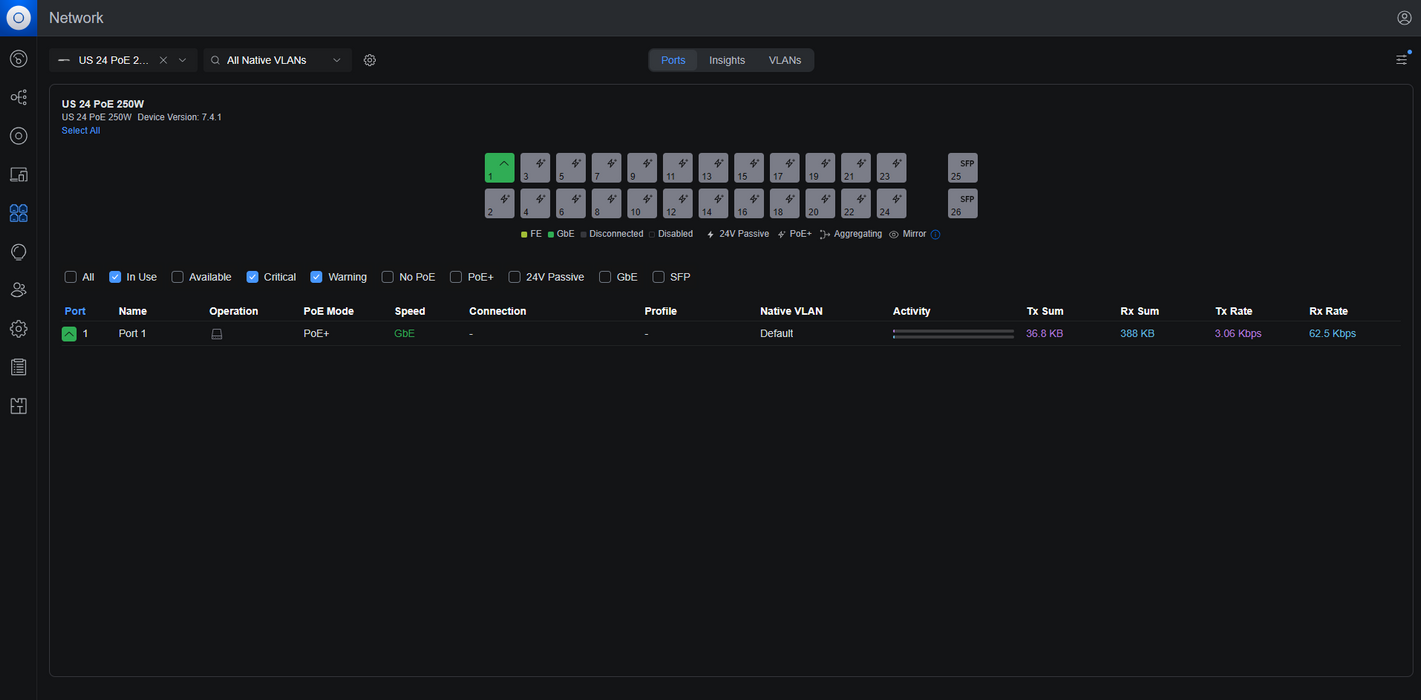Sort by the Speed column header

[410, 311]
